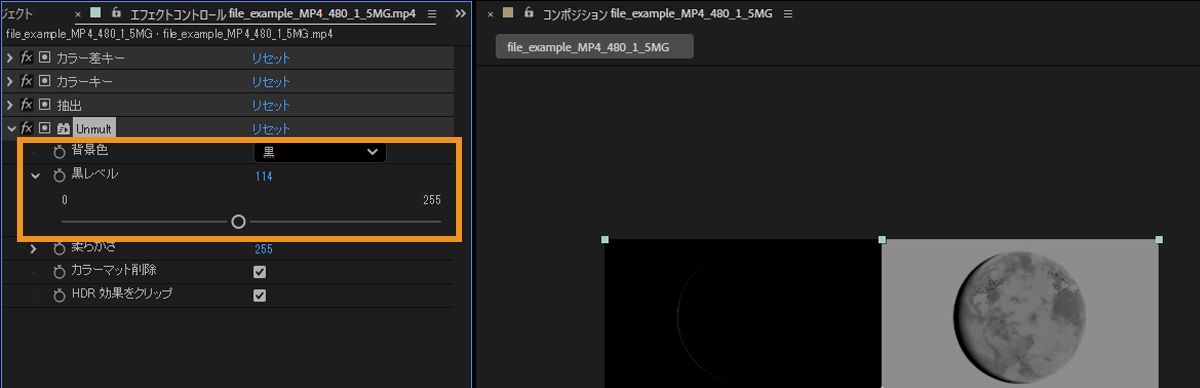Viewport: 1200px width, 388px height.
Task: Expand the 抽出 effect properties
Action: pyautogui.click(x=10, y=105)
